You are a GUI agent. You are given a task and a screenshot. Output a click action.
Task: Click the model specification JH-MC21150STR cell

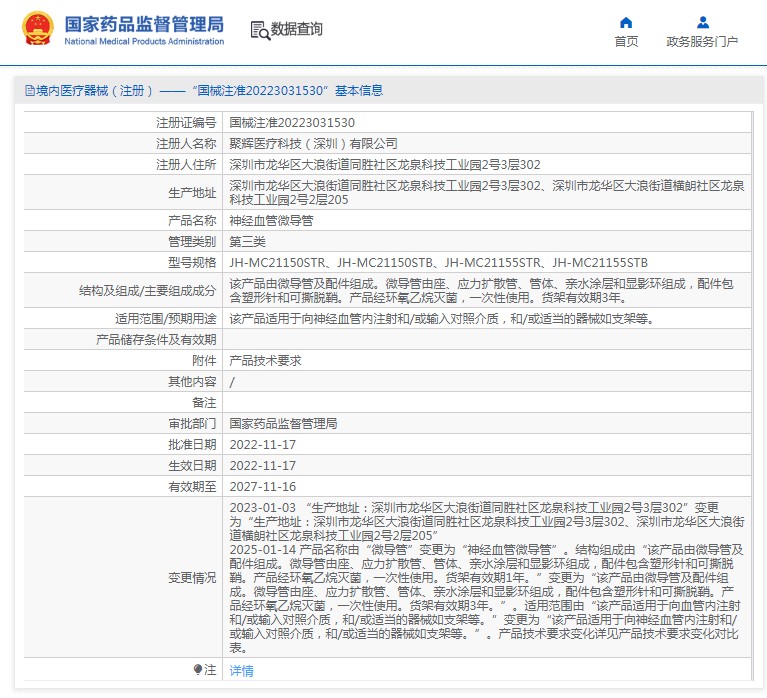coord(279,263)
